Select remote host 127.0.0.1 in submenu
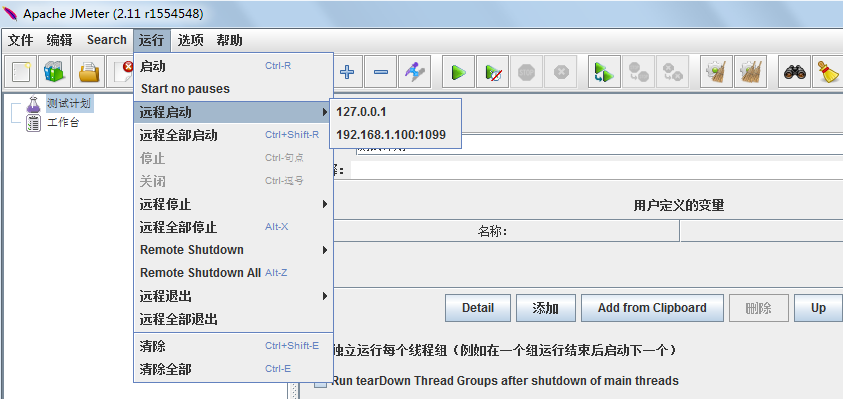 (395, 112)
